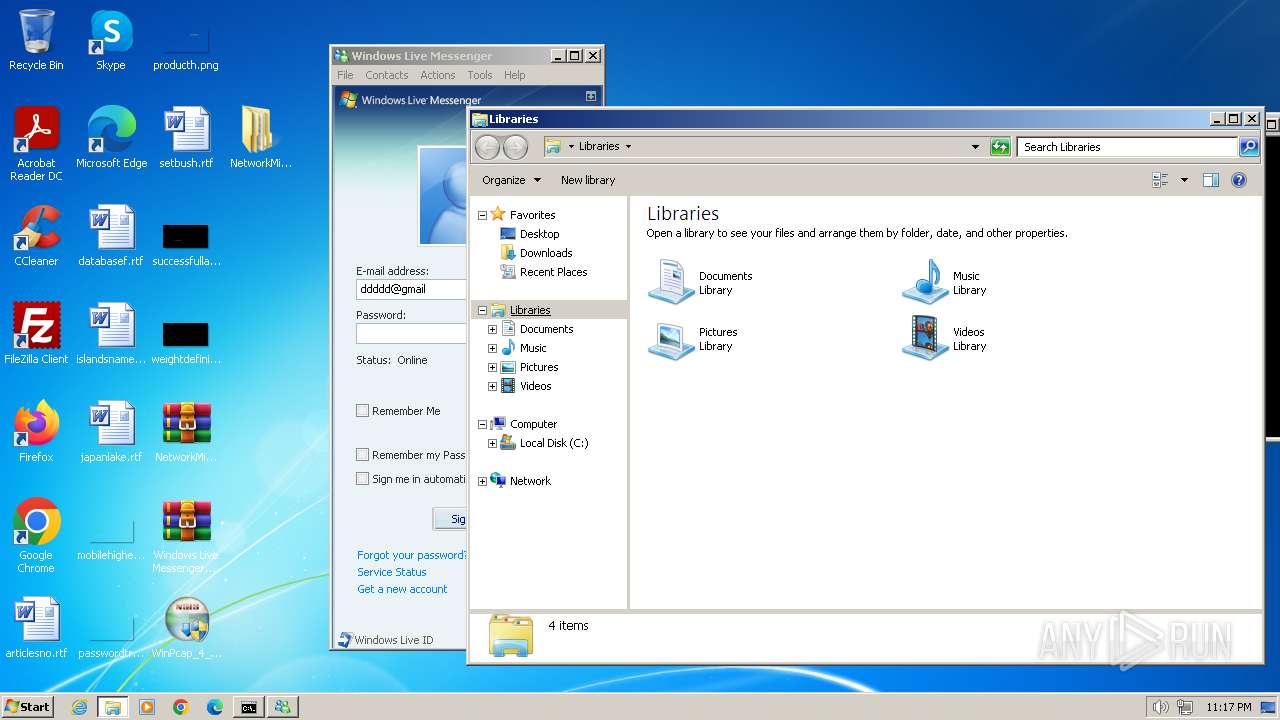The image size is (1280, 720).
Task: Enable Remember my Password checkbox
Action: [x=363, y=455]
